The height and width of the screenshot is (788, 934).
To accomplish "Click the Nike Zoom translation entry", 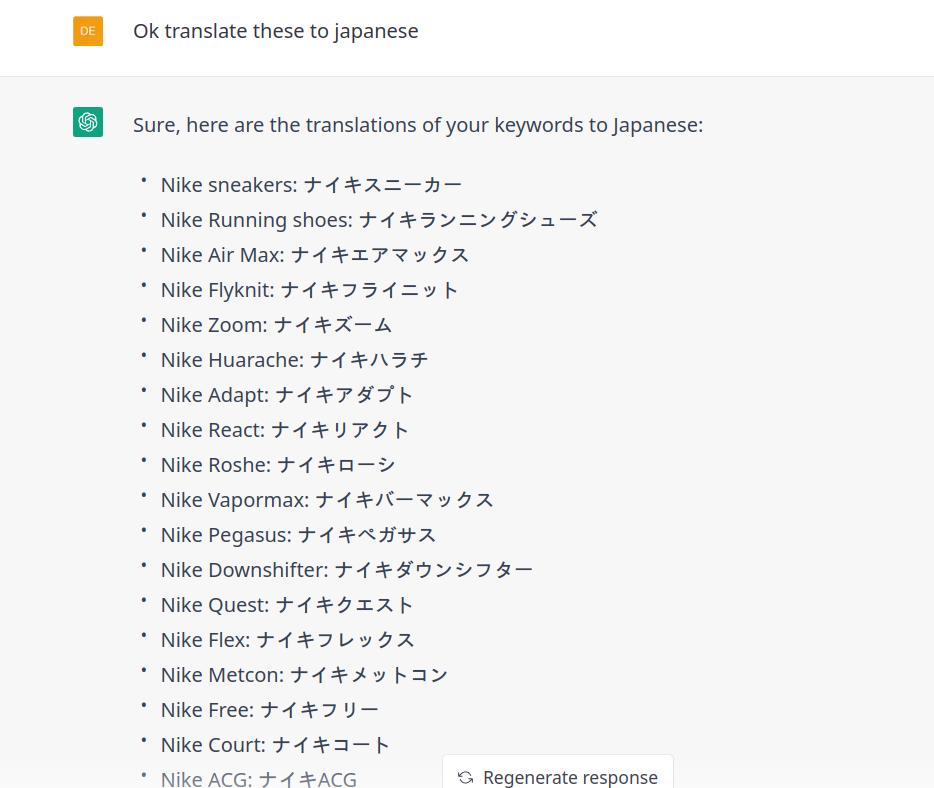I will click(x=276, y=325).
